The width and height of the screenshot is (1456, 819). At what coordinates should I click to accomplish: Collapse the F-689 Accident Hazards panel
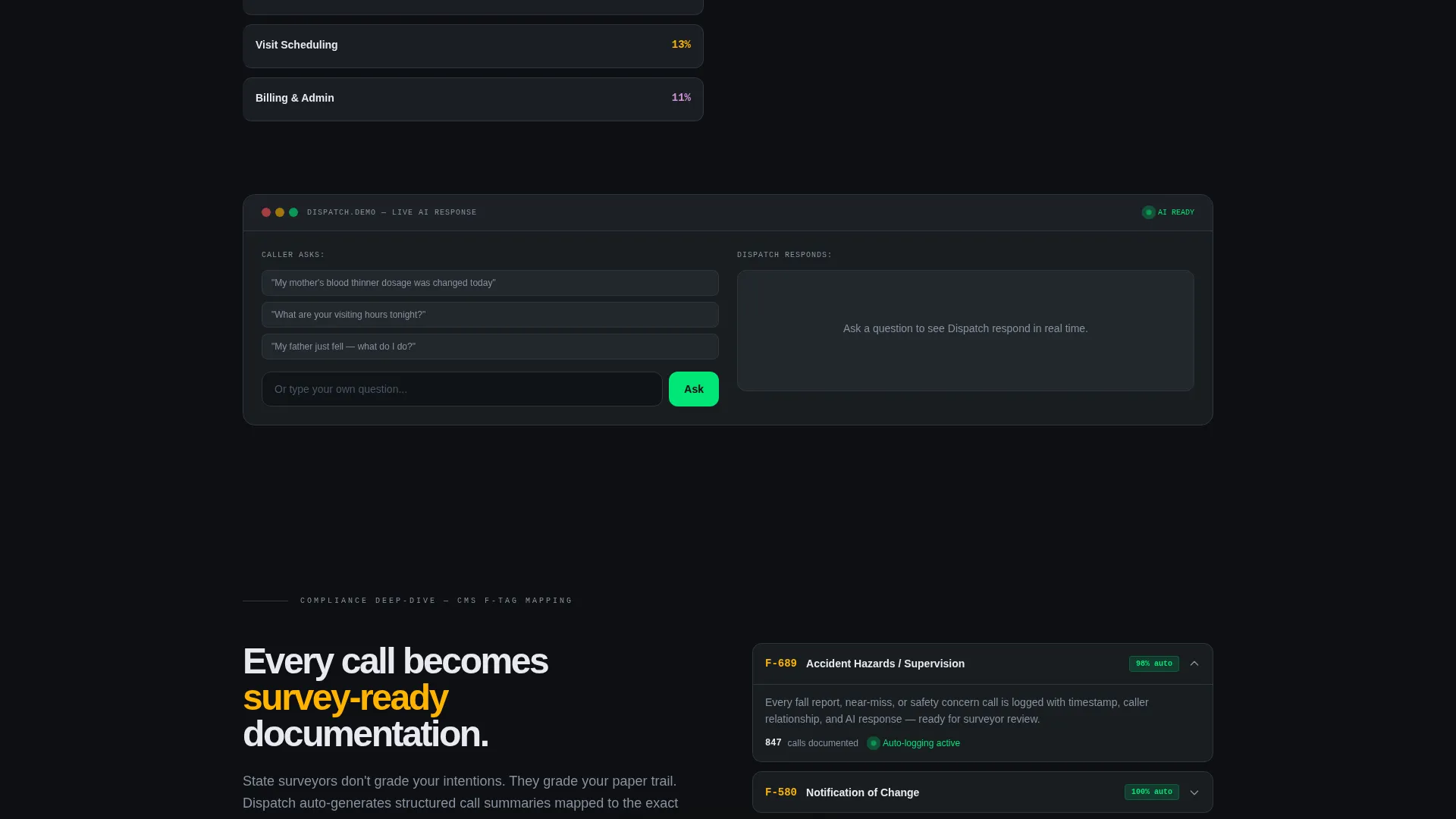[x=1194, y=664]
